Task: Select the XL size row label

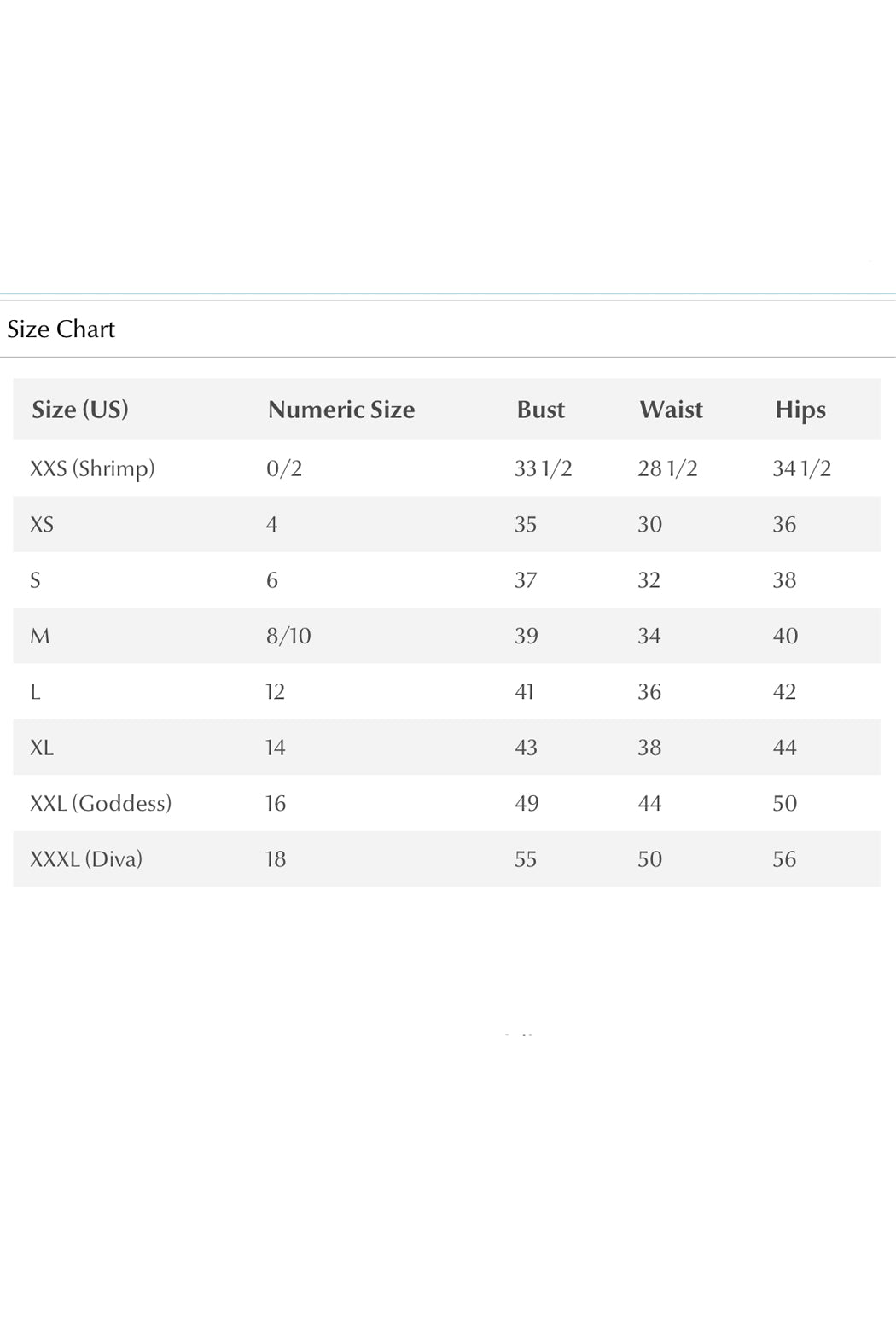Action: [42, 748]
